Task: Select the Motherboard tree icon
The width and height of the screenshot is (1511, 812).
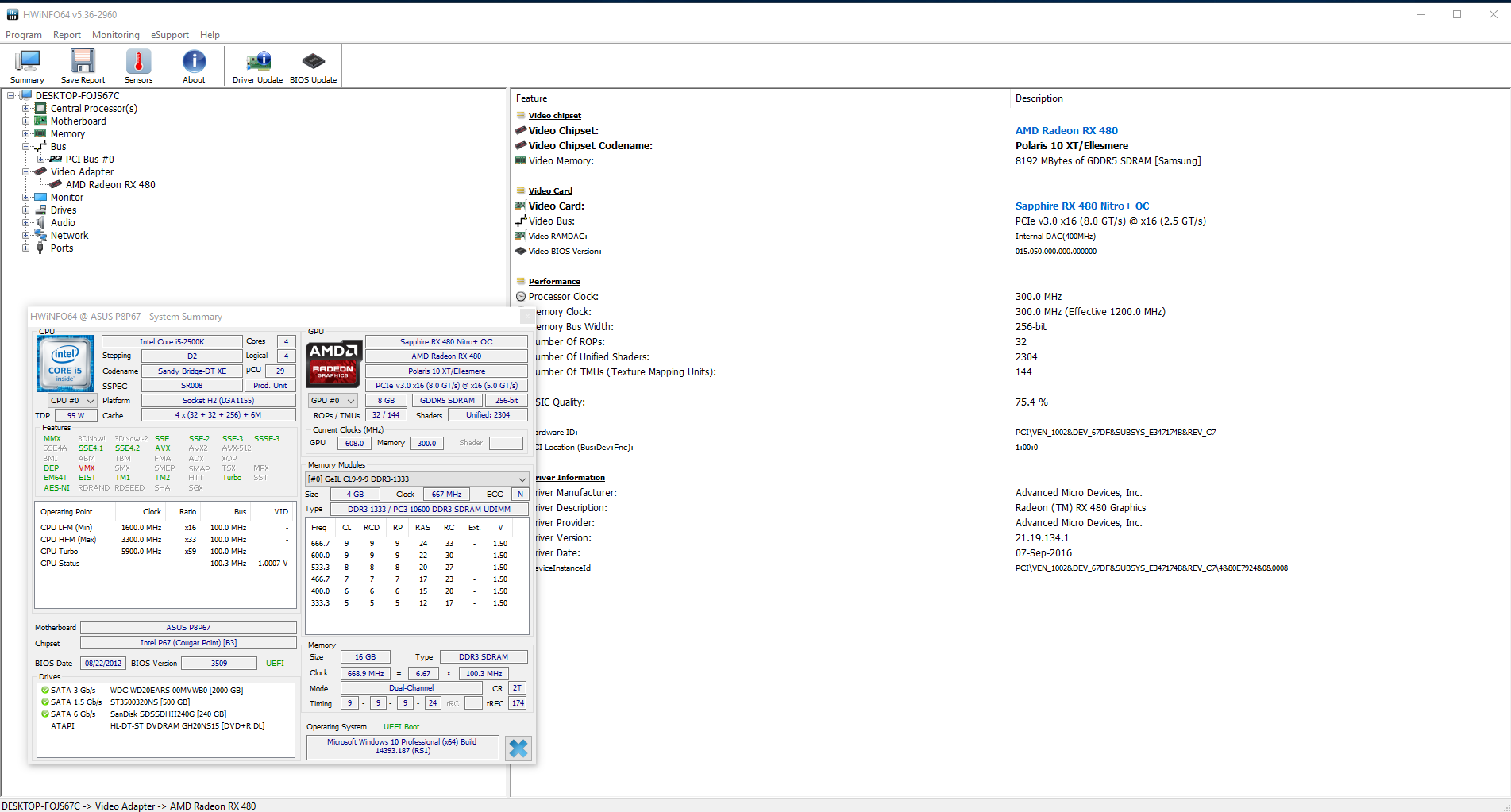Action: pos(40,121)
